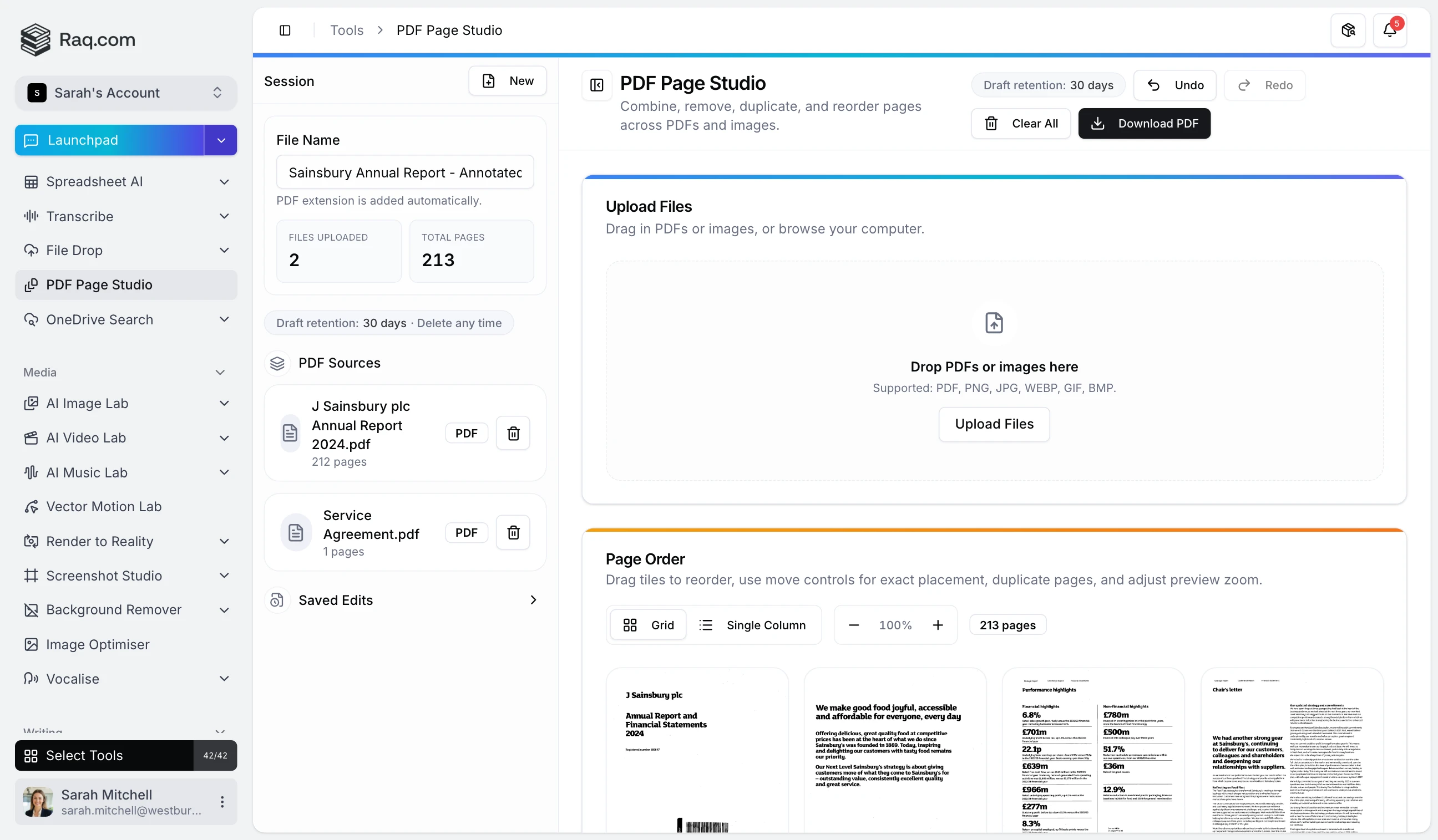Open the Background Remover tool

click(x=113, y=609)
